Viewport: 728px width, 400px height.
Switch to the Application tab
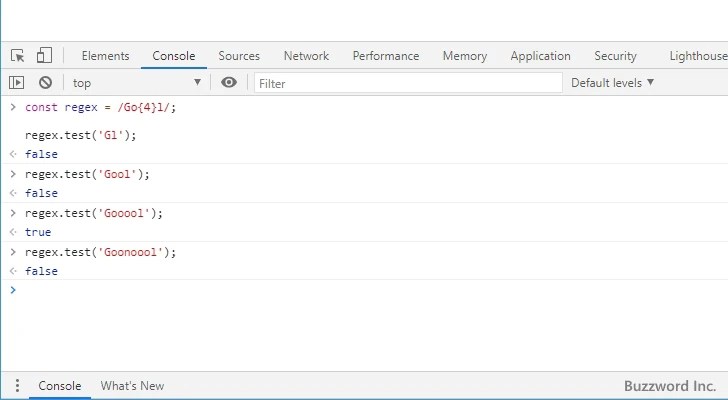(x=540, y=56)
